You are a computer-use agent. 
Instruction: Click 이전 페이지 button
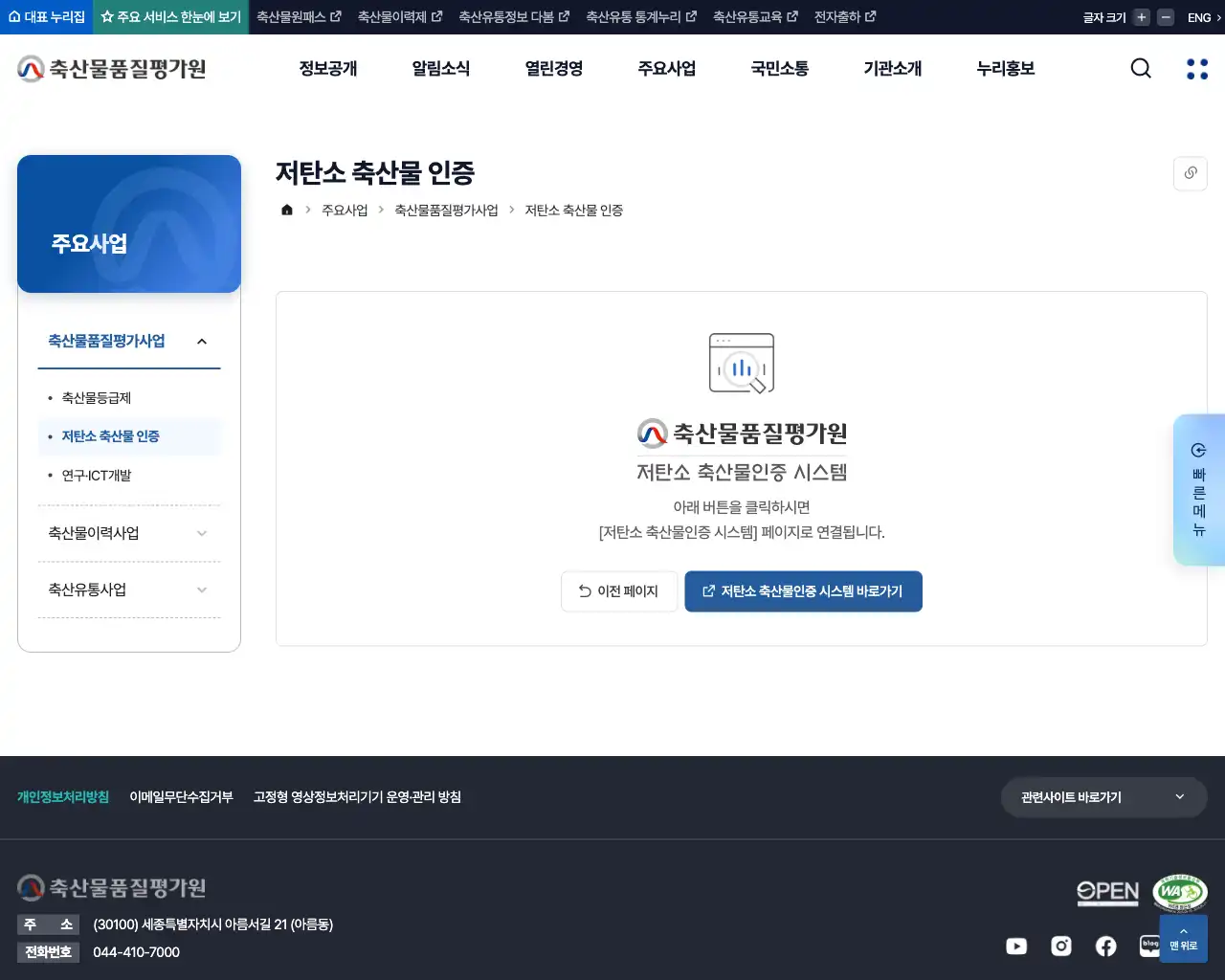coord(619,591)
